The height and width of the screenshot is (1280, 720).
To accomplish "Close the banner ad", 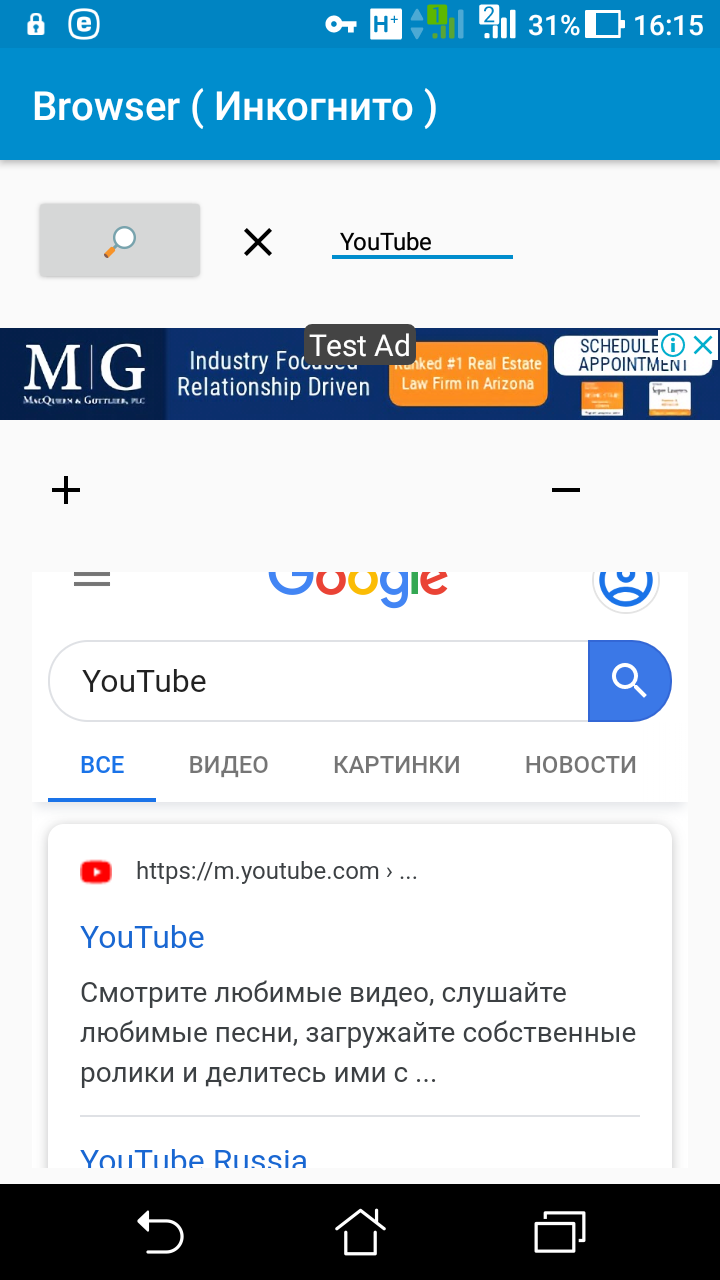I will (704, 345).
